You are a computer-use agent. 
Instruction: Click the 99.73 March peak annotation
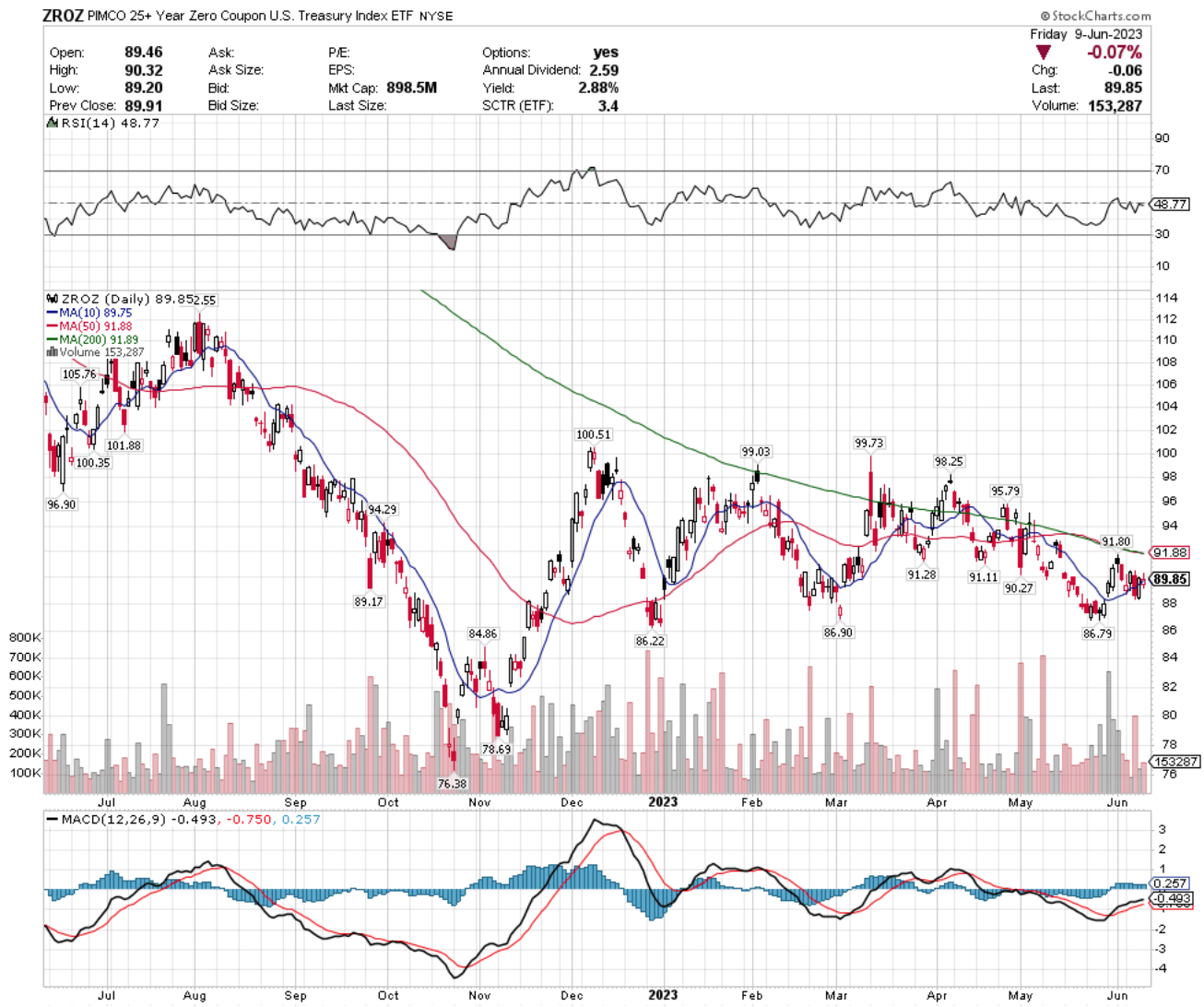tap(869, 444)
